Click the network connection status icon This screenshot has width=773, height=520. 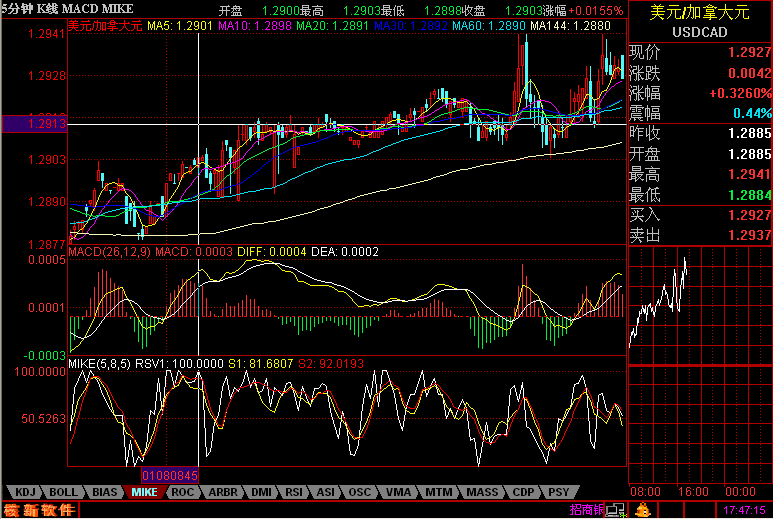click(615, 510)
